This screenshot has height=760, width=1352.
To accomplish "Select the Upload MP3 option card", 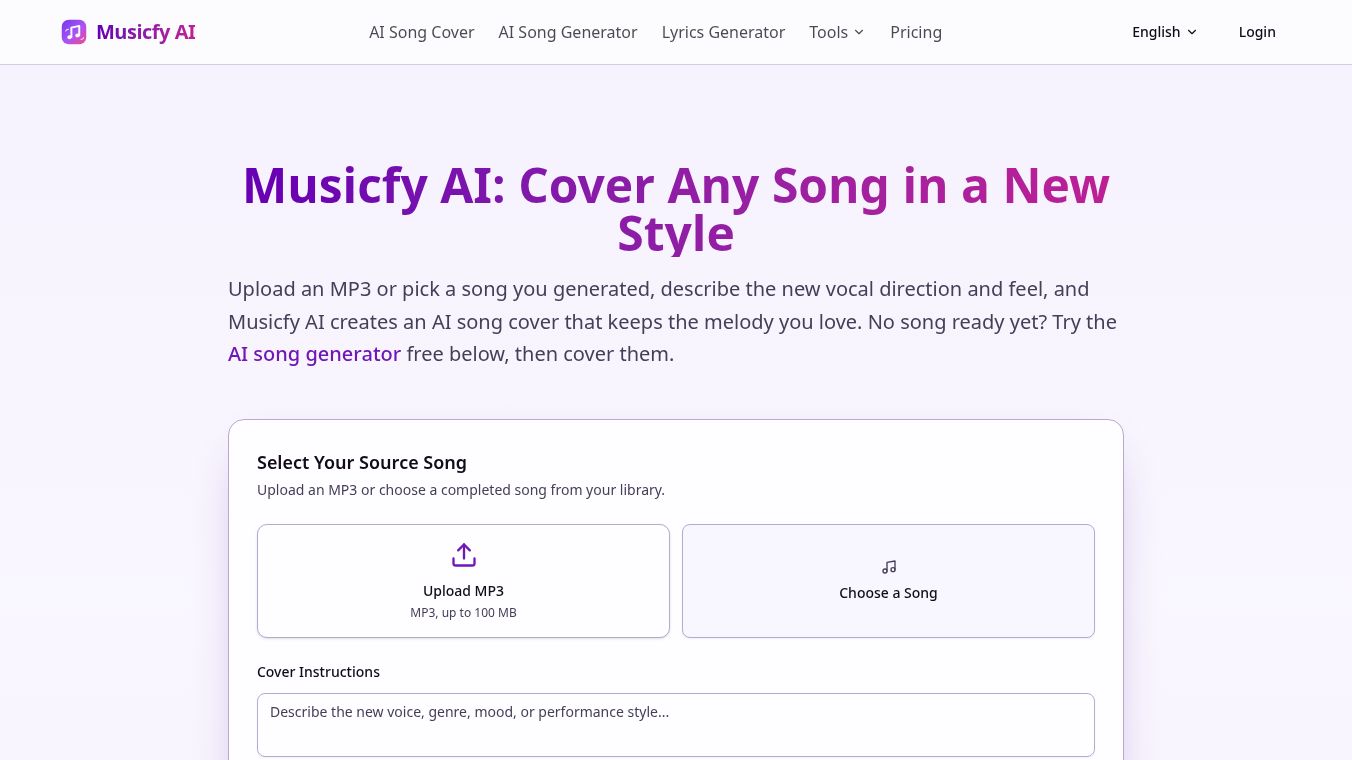I will pos(463,581).
